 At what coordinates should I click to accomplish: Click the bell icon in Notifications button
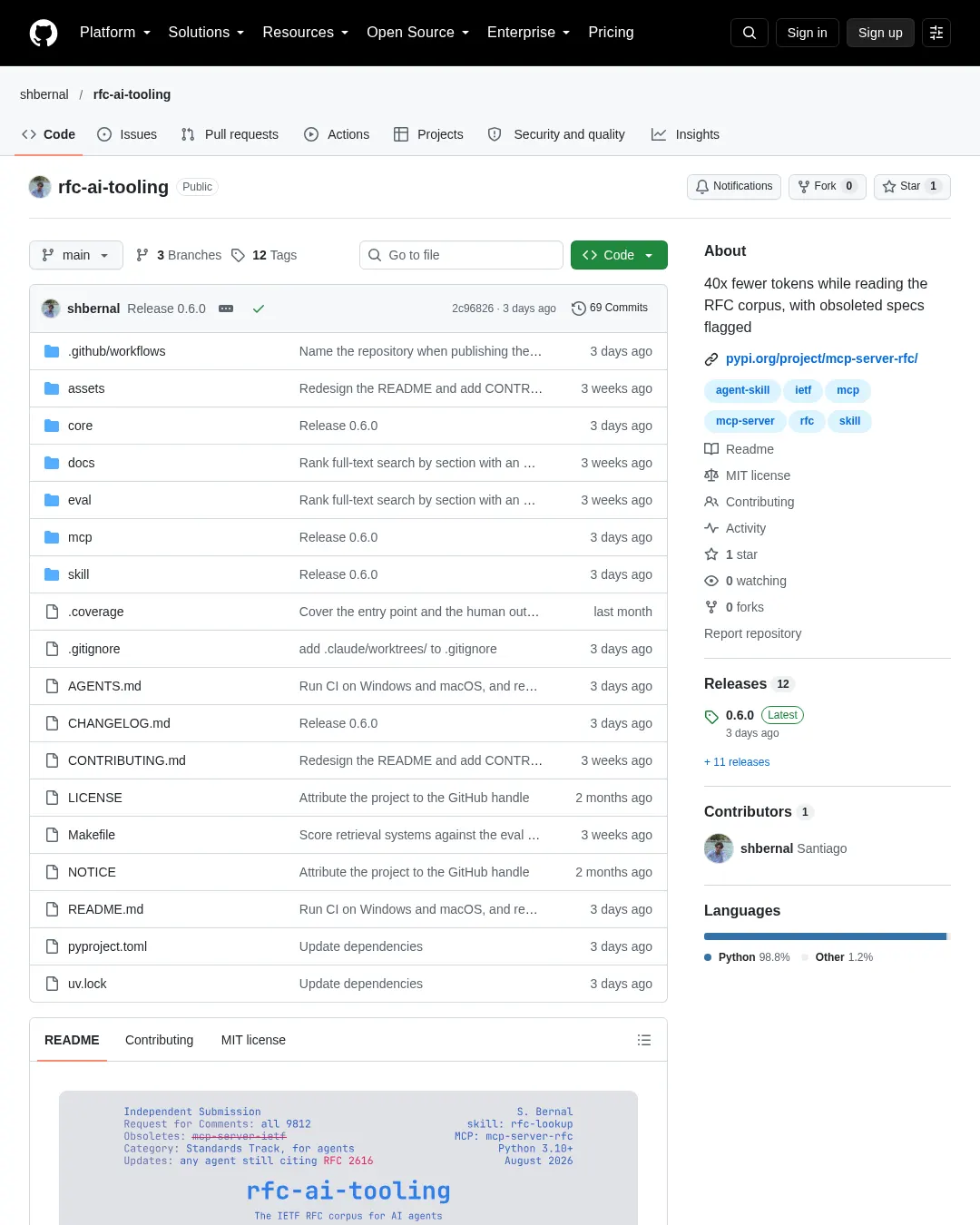[702, 186]
